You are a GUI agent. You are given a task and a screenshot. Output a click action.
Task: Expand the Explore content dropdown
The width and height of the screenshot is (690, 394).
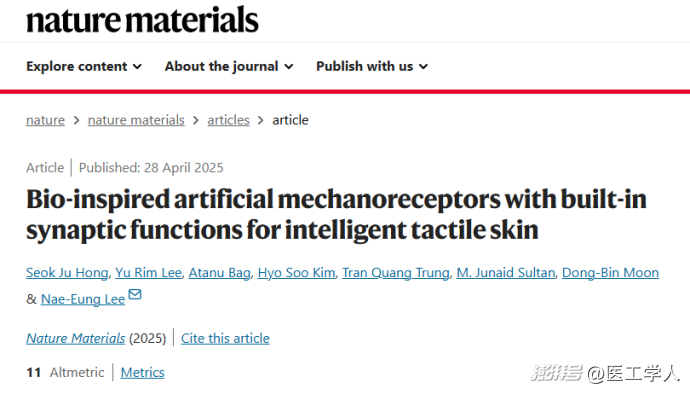coord(84,66)
